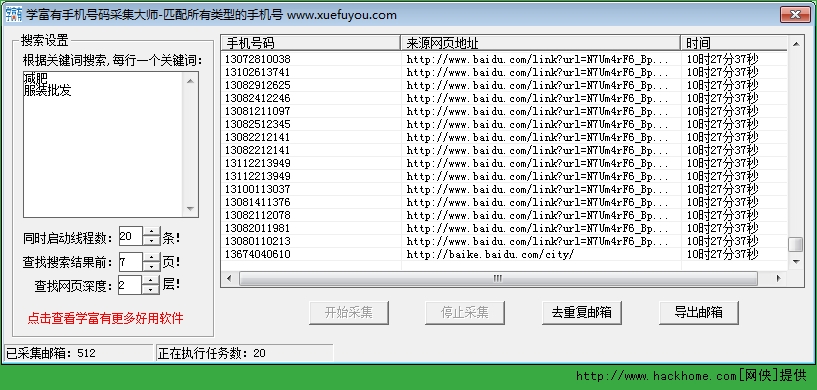Viewport: 817px width, 390px height.
Task: Click the keyword box scroll-up arrow
Action: 190,80
